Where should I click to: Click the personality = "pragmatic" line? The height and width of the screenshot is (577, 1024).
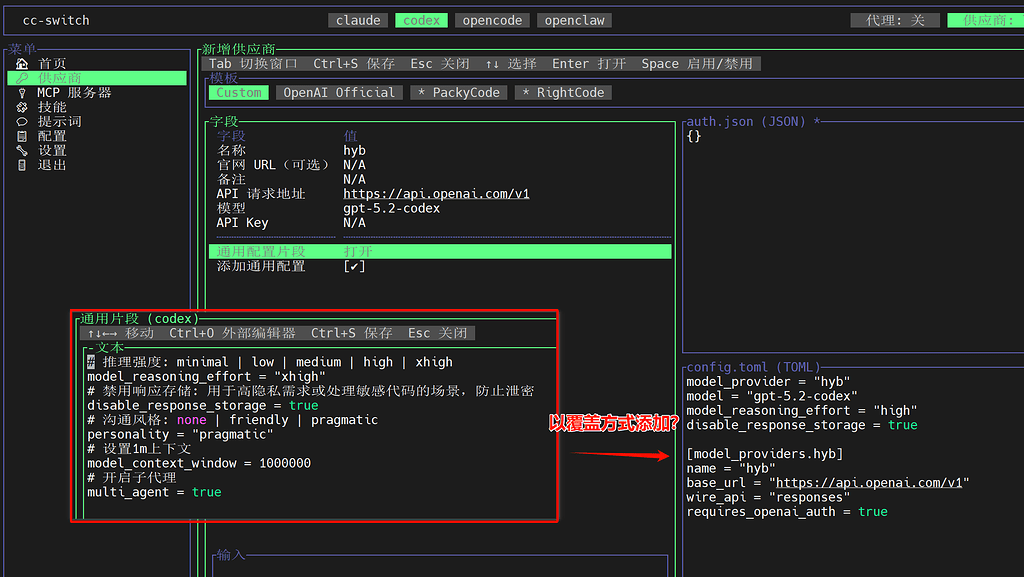(180, 434)
